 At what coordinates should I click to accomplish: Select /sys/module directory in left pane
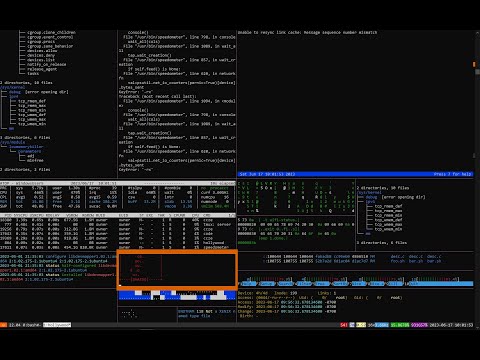[x=13, y=142]
